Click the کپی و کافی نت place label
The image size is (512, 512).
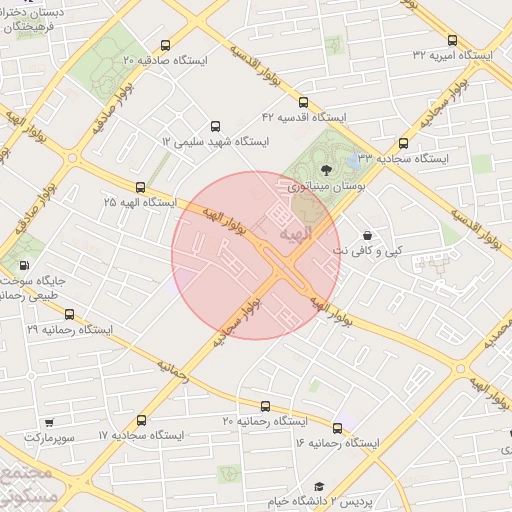(x=368, y=251)
